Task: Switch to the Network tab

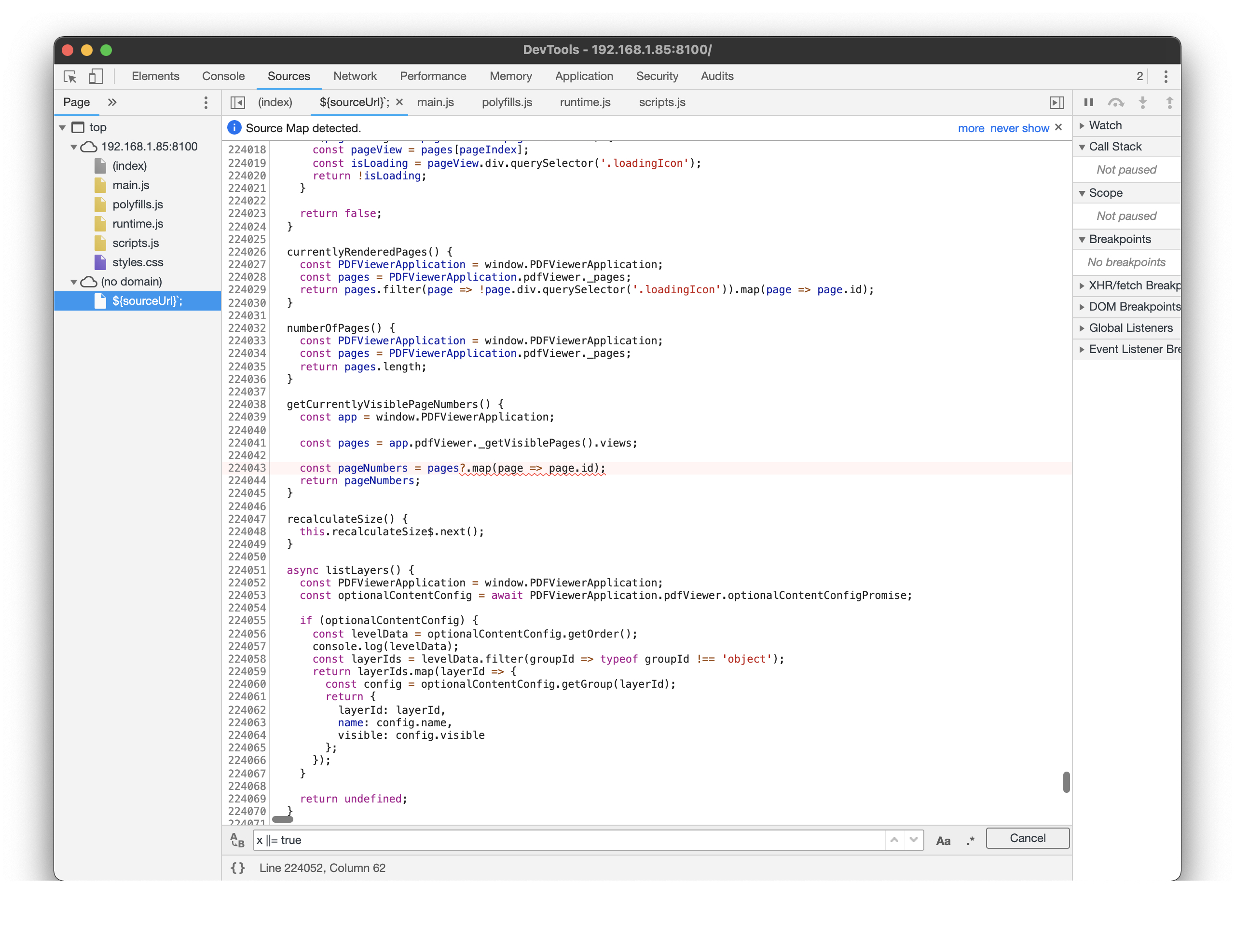Action: (355, 76)
